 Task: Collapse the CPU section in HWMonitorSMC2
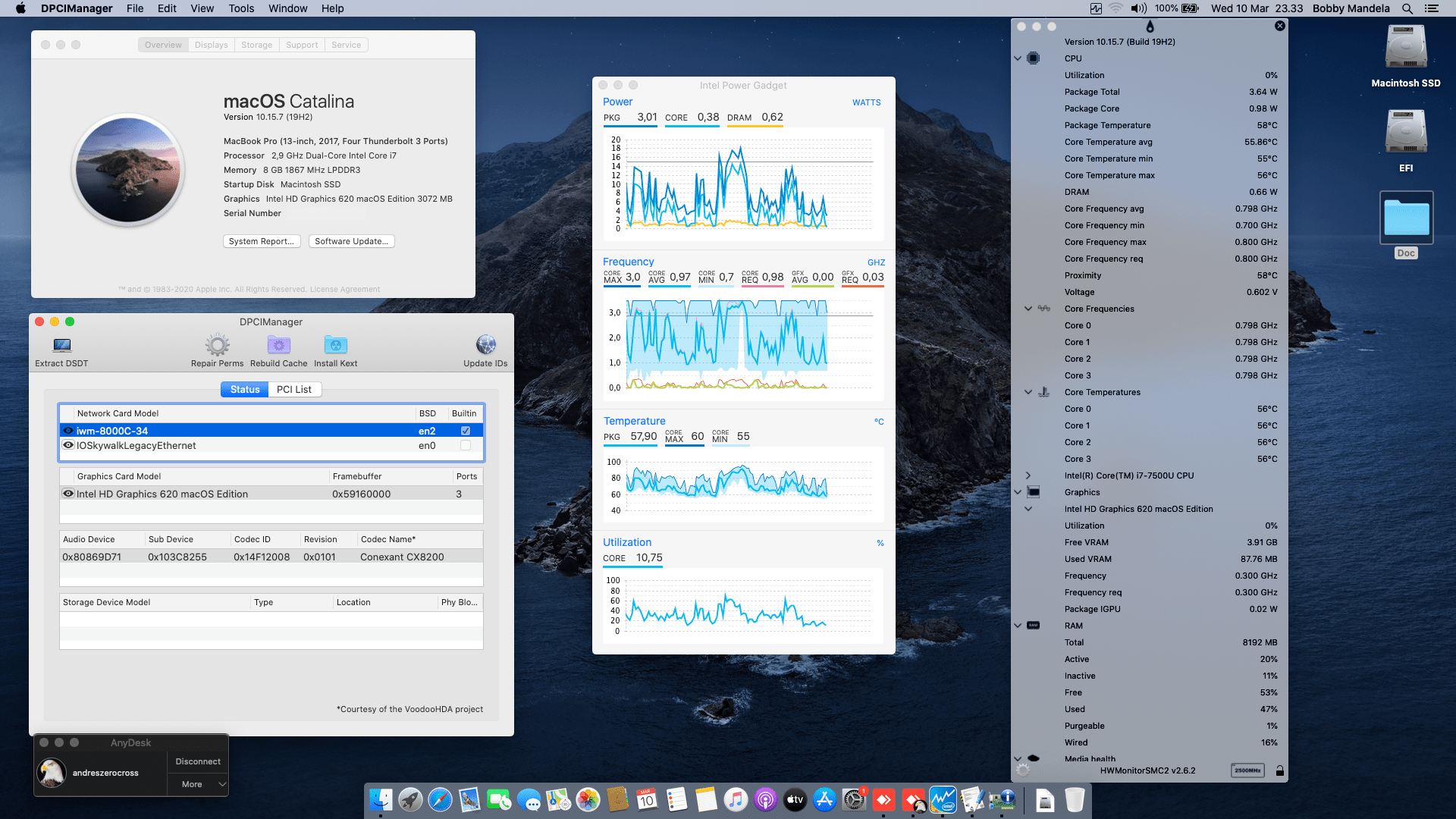(x=1018, y=58)
